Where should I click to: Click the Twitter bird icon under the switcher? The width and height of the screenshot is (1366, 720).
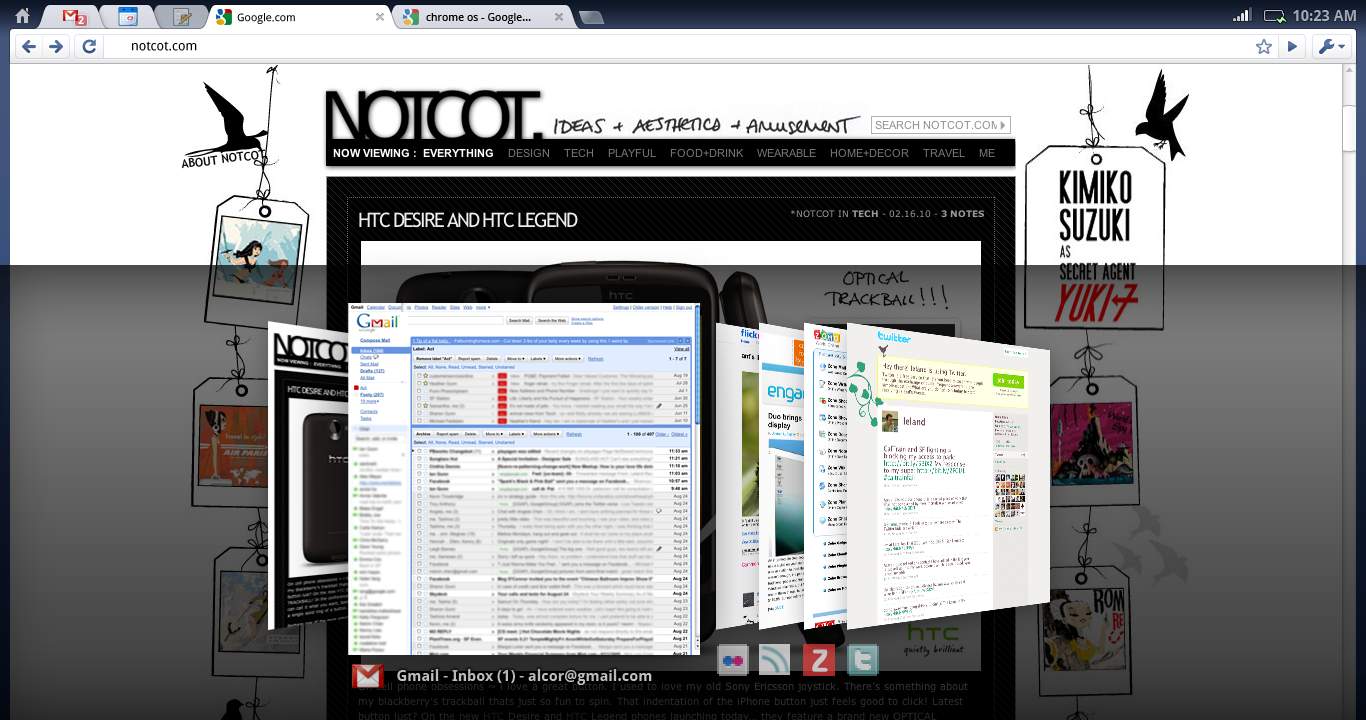point(862,660)
